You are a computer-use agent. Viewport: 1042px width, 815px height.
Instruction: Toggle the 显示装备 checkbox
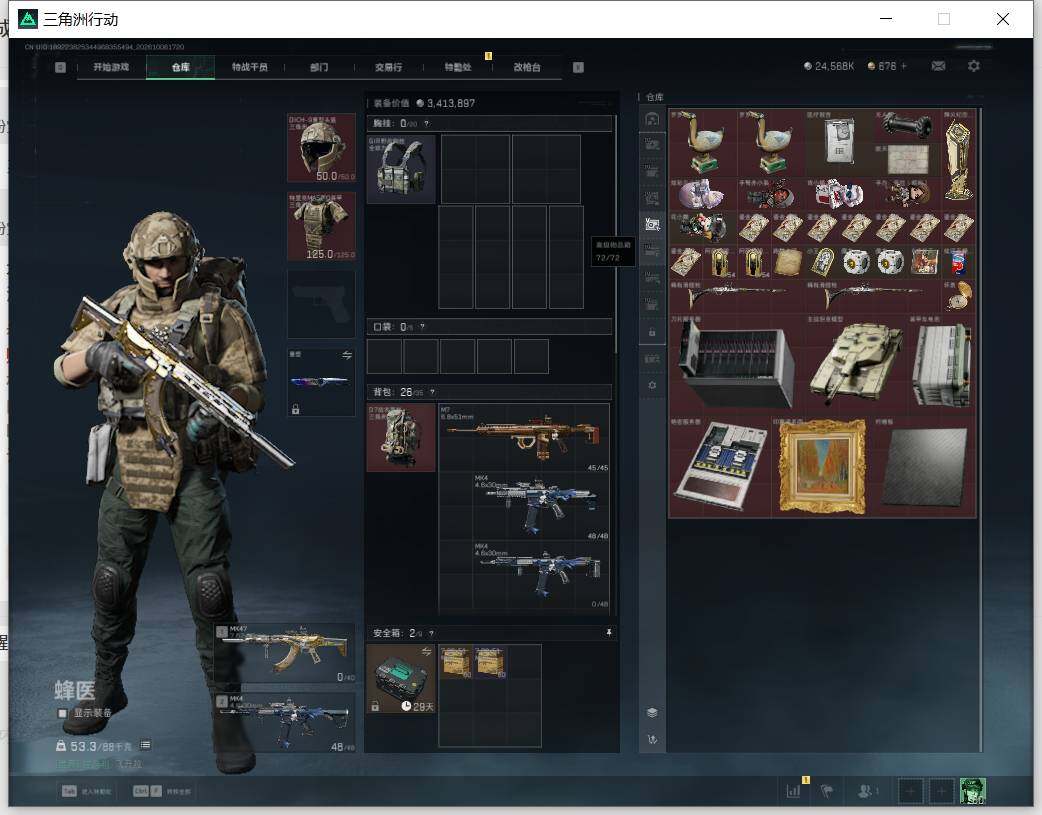click(x=62, y=713)
